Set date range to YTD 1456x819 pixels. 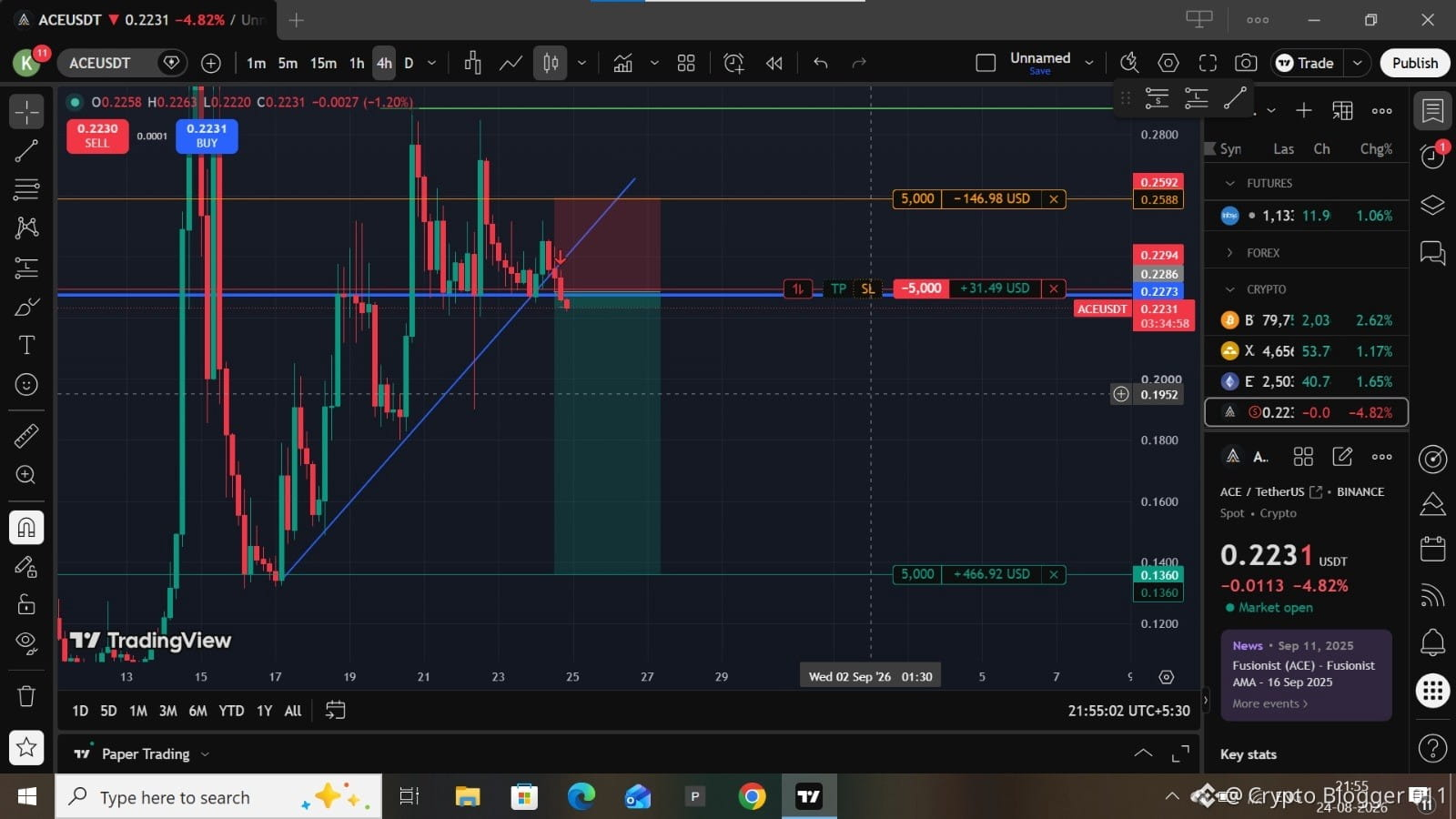point(231,711)
